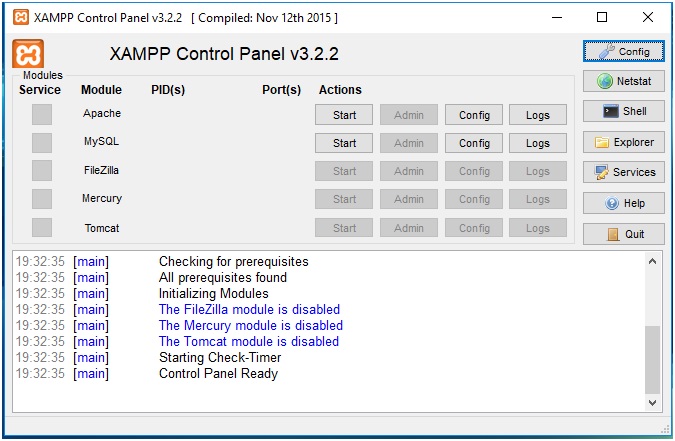
Task: Click log line 'All prerequisites found'
Action: (223, 277)
